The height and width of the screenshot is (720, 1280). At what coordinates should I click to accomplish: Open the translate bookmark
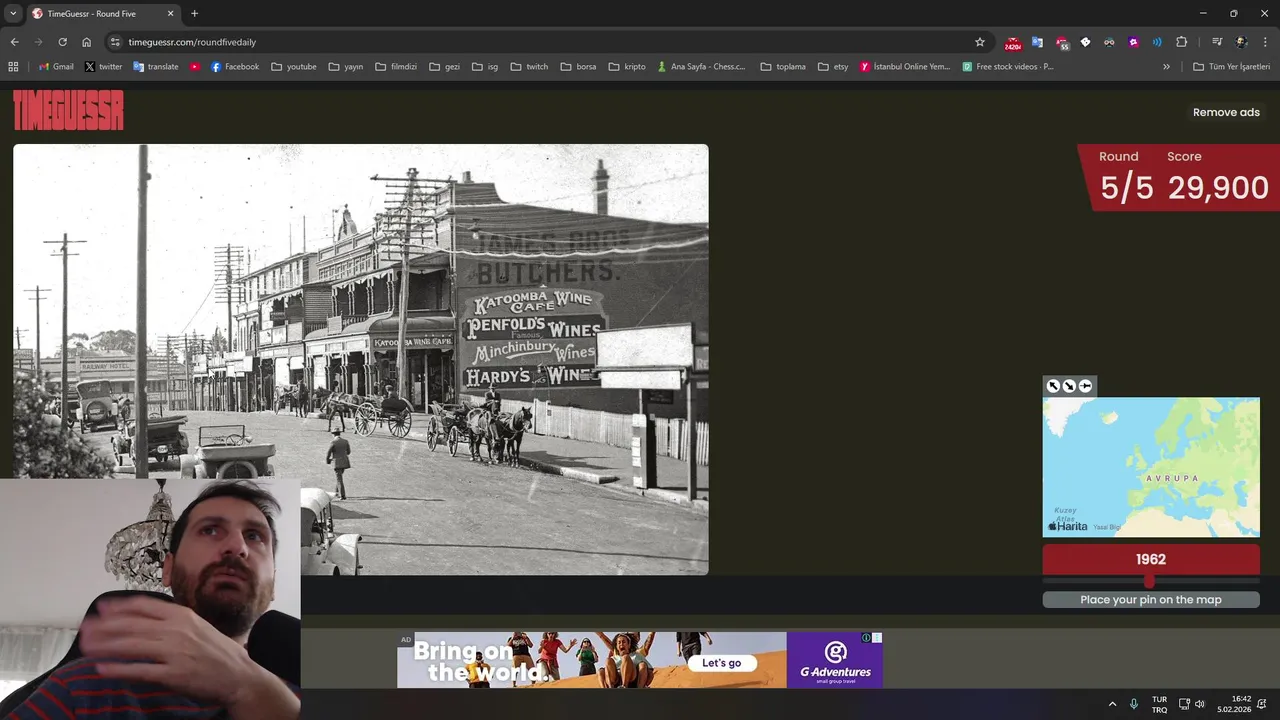click(x=155, y=67)
